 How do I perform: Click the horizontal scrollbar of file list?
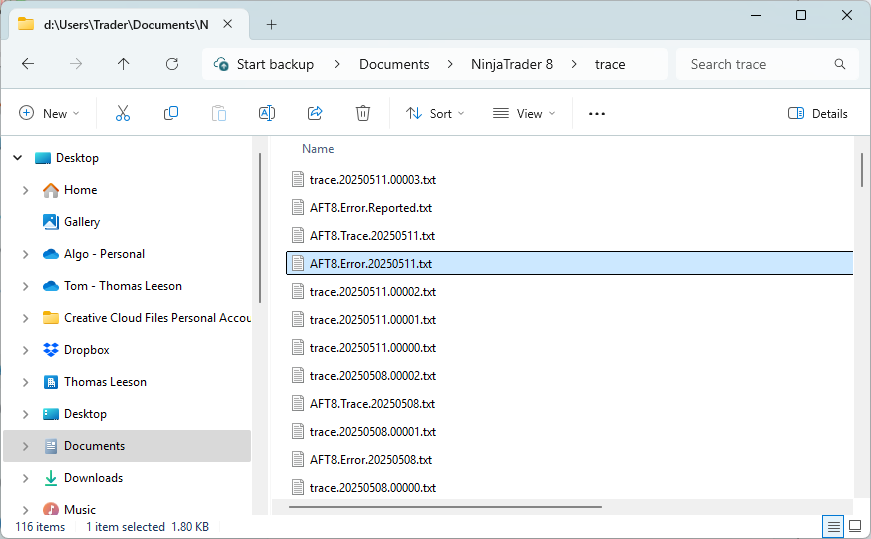click(445, 507)
